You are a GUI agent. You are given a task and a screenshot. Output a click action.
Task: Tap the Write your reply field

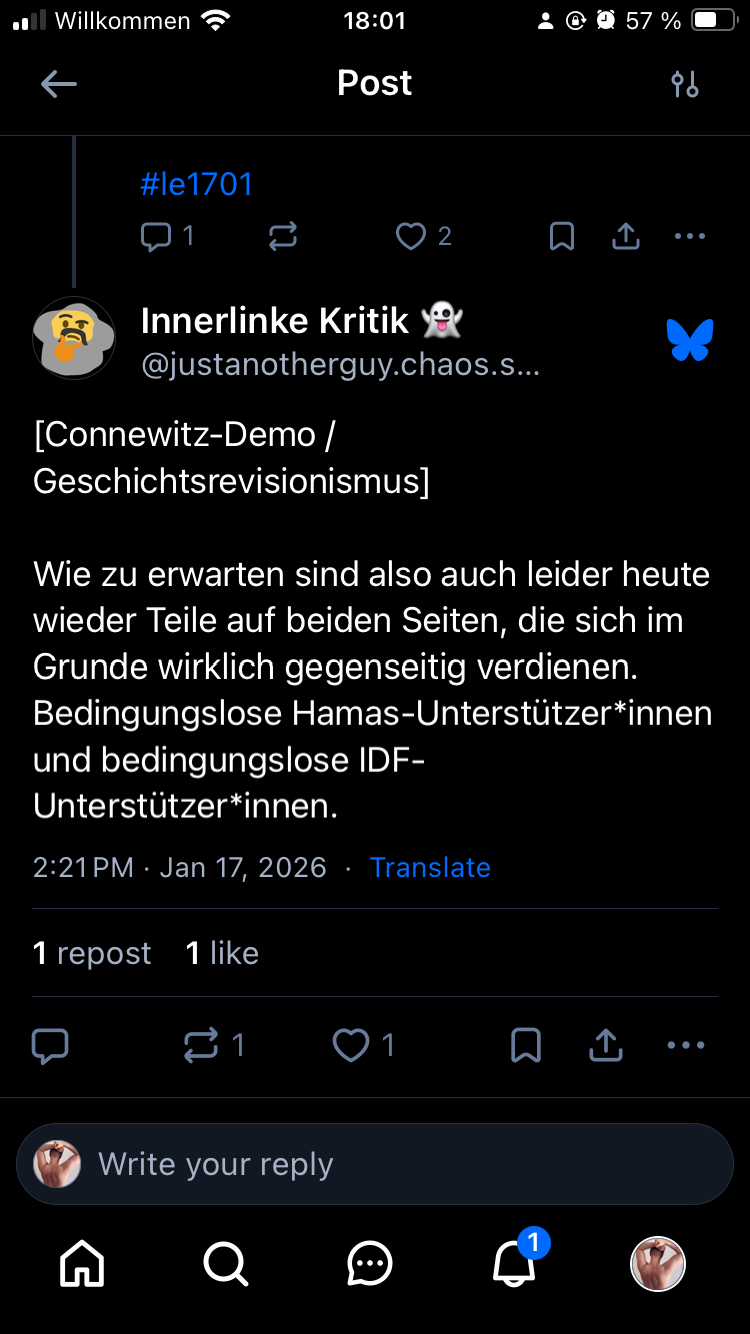click(375, 1164)
